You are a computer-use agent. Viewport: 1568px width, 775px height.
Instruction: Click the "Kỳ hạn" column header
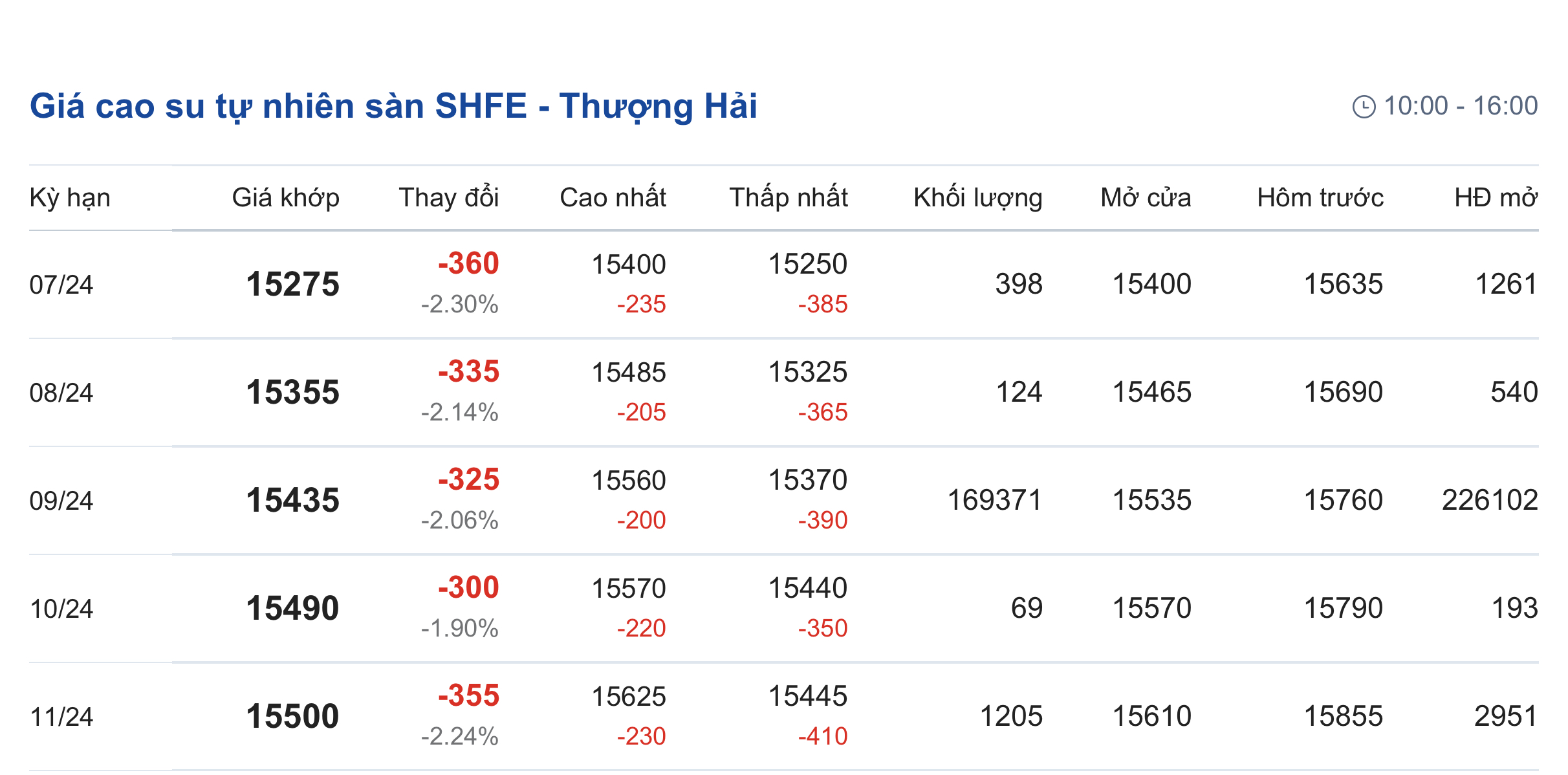pos(70,198)
